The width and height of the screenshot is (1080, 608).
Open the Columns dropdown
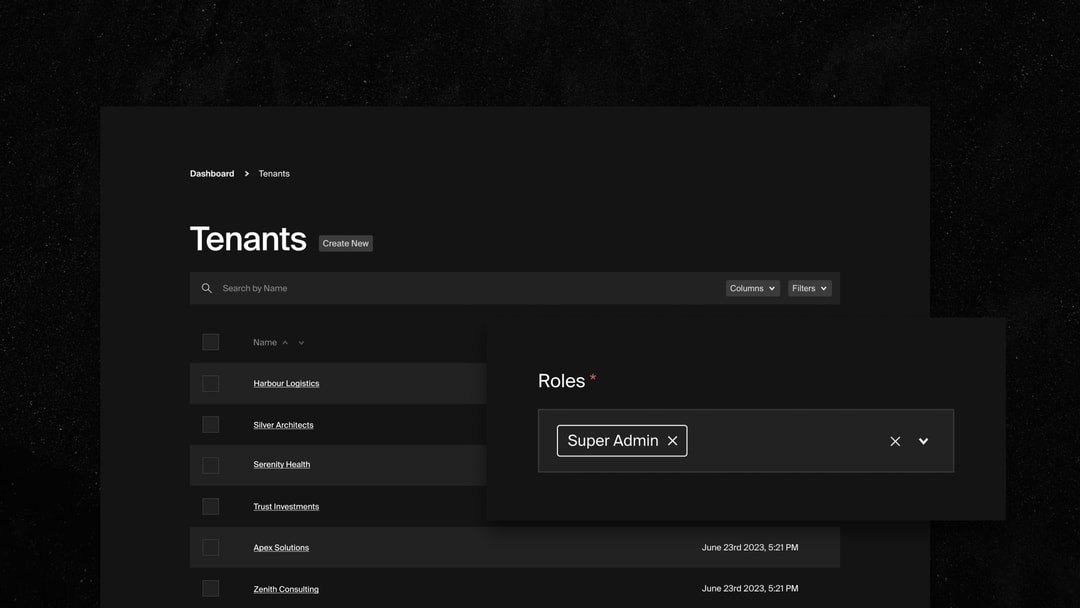[x=752, y=288]
